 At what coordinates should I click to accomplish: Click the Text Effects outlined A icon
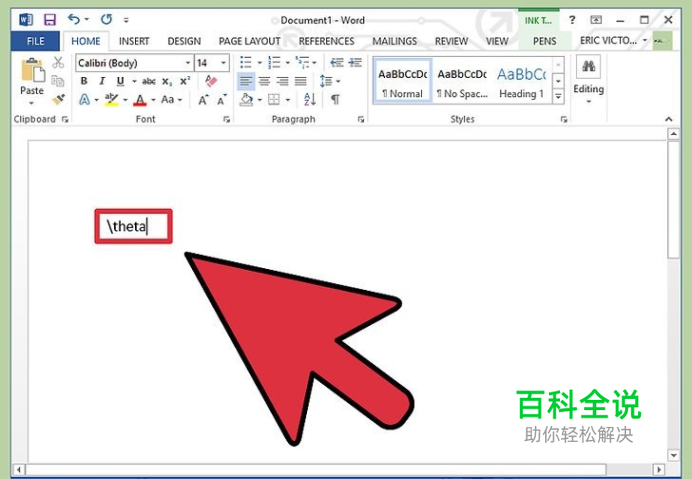[84, 100]
